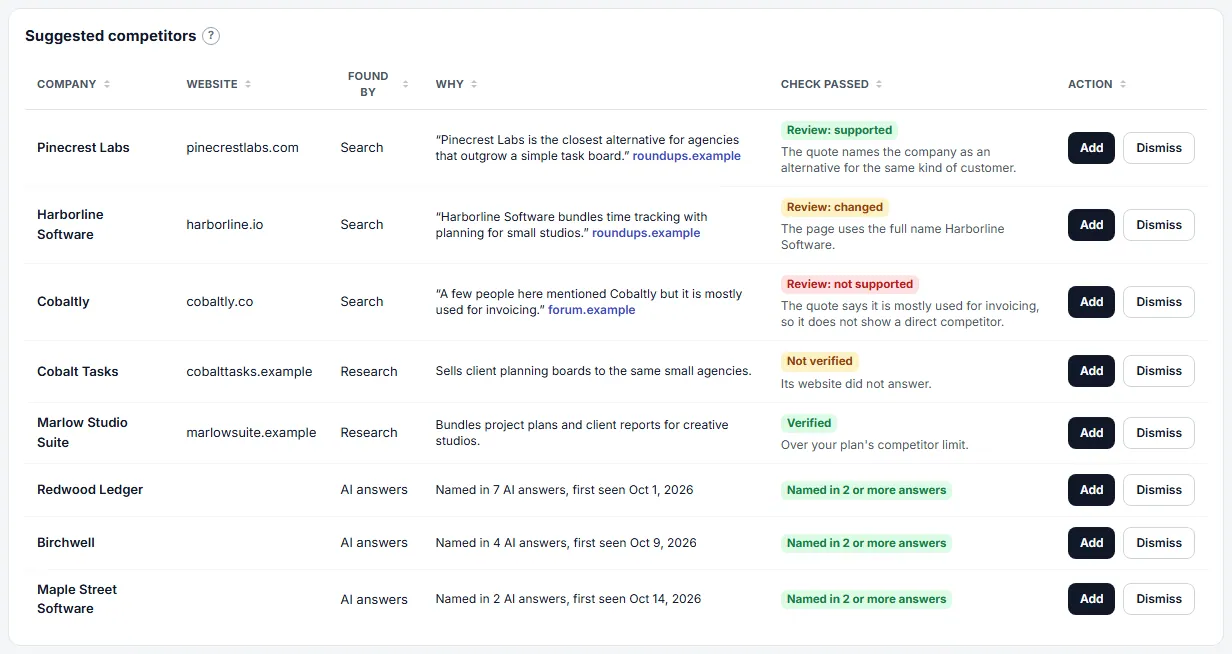Click the harborline.io website text
This screenshot has height=654, width=1232.
(225, 225)
